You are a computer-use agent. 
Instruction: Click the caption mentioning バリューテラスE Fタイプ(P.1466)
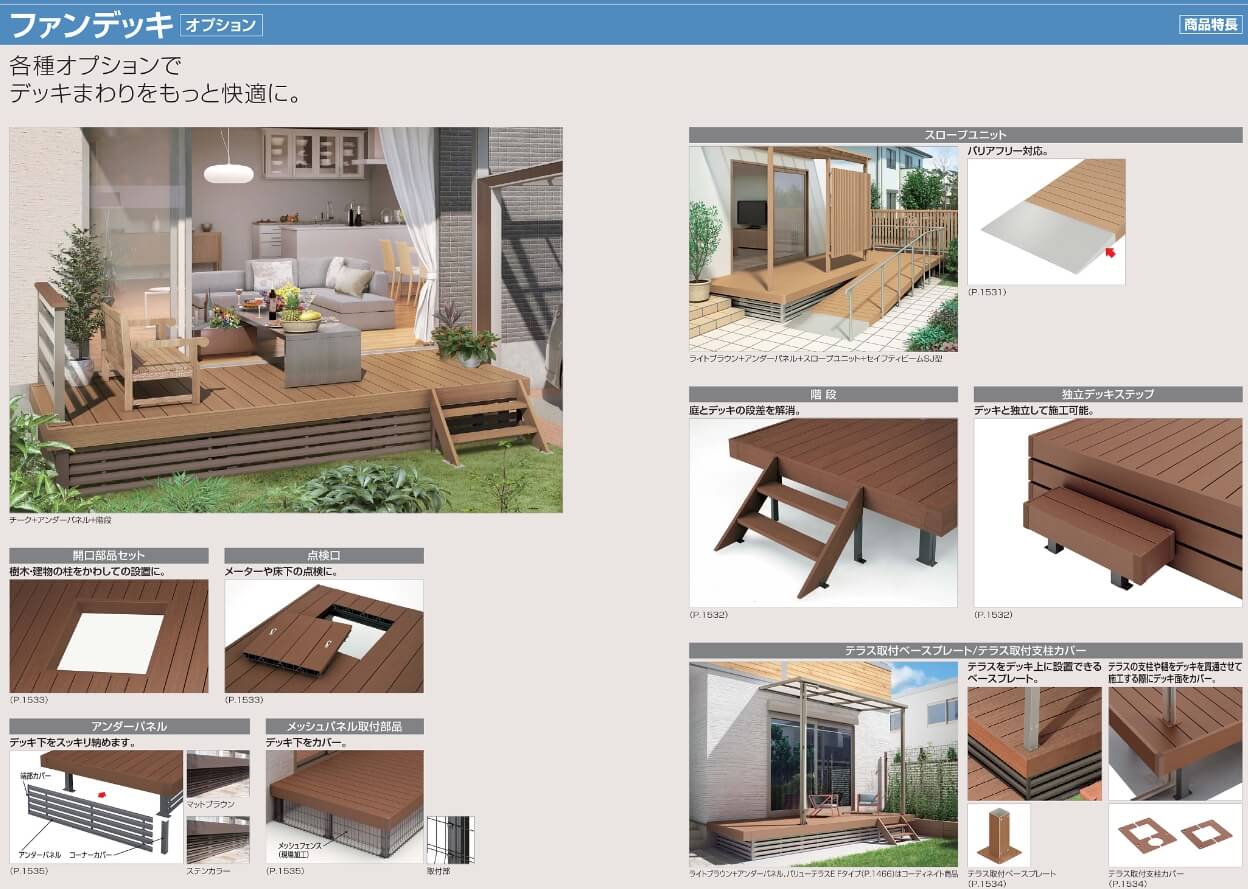pyautogui.click(x=823, y=873)
